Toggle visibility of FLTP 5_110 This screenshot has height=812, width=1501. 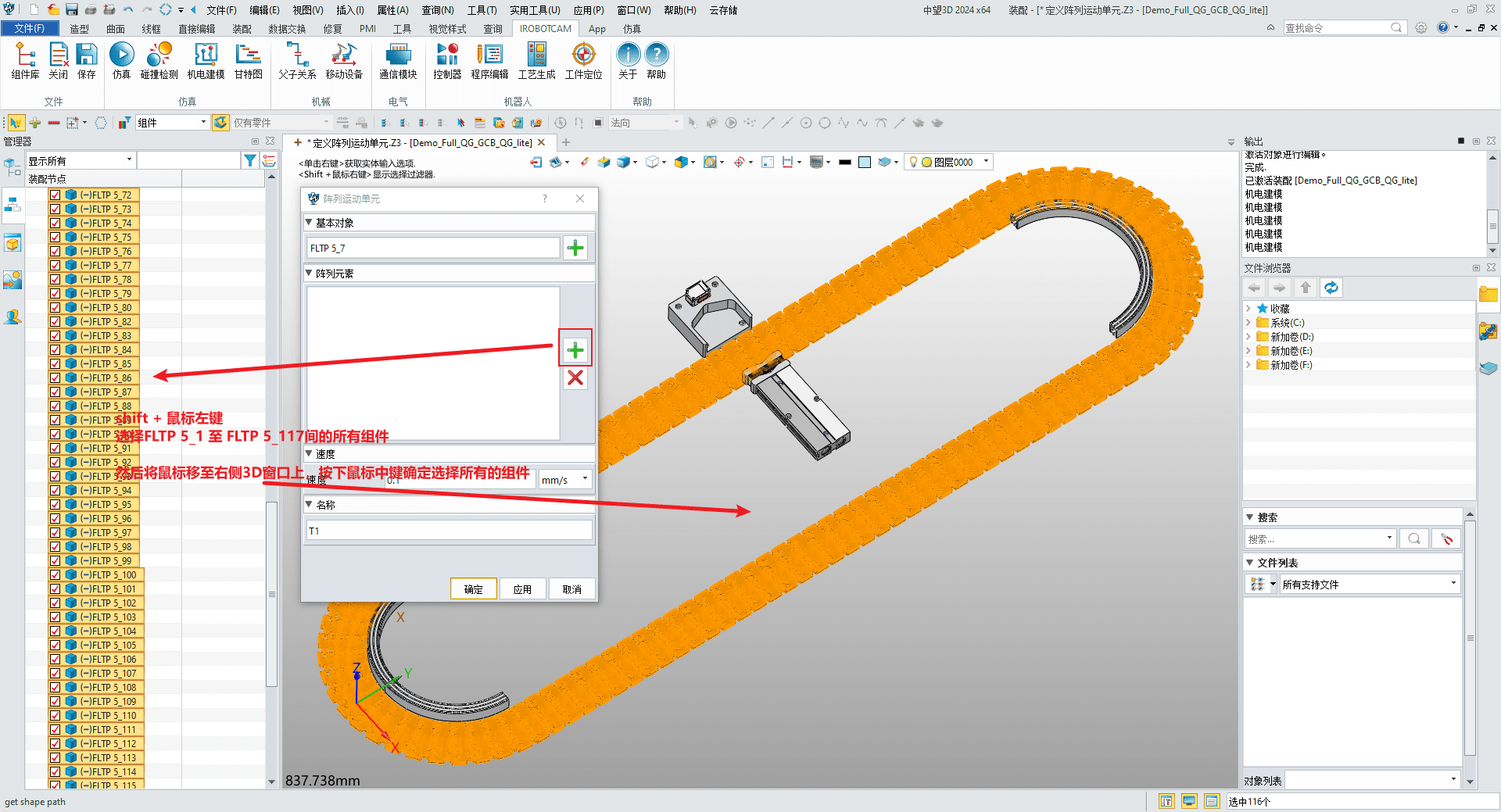pos(55,716)
